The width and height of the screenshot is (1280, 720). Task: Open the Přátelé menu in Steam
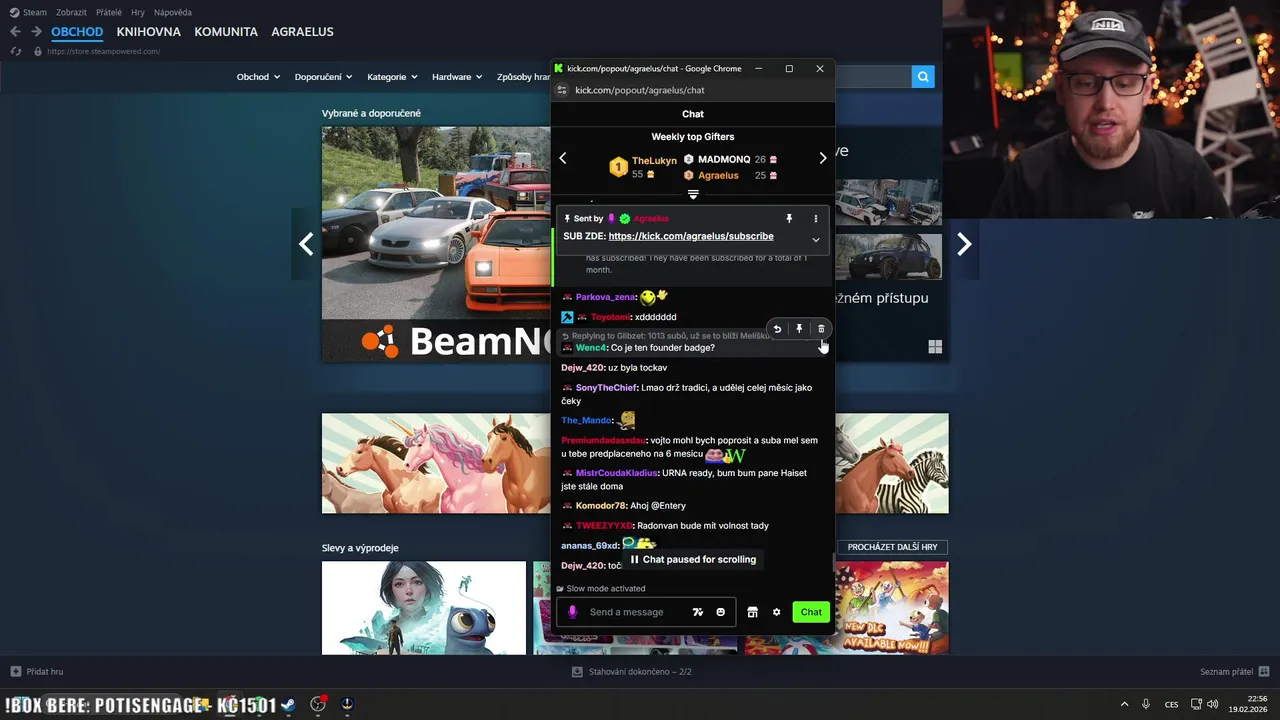point(109,12)
